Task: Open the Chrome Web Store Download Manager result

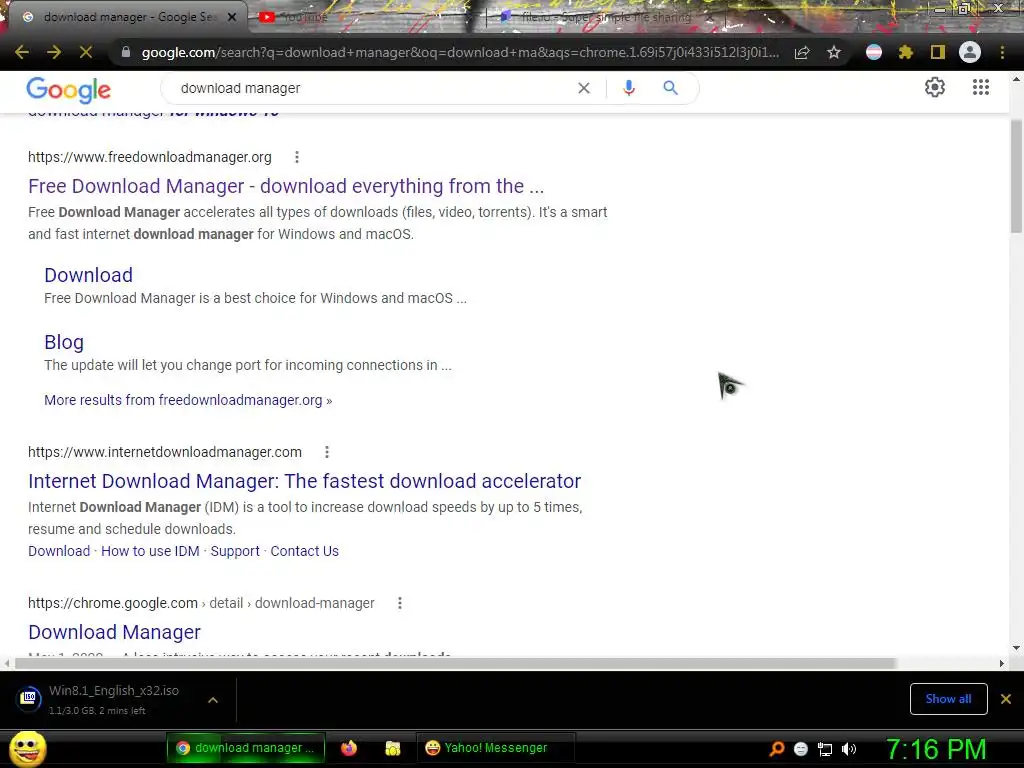Action: (114, 632)
